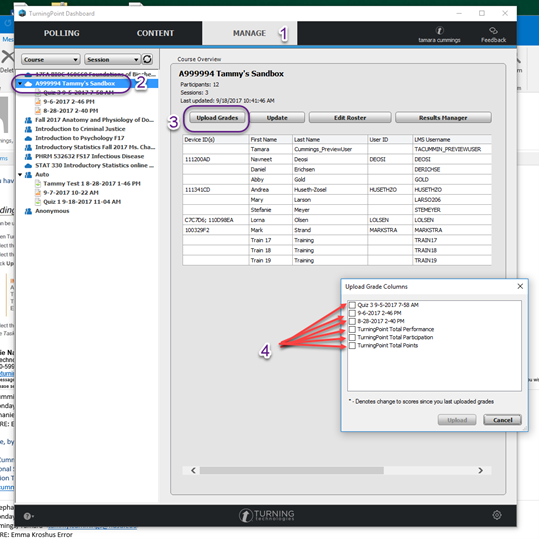539x539 pixels.
Task: Click the Auto course people icon
Action: [x=28, y=175]
